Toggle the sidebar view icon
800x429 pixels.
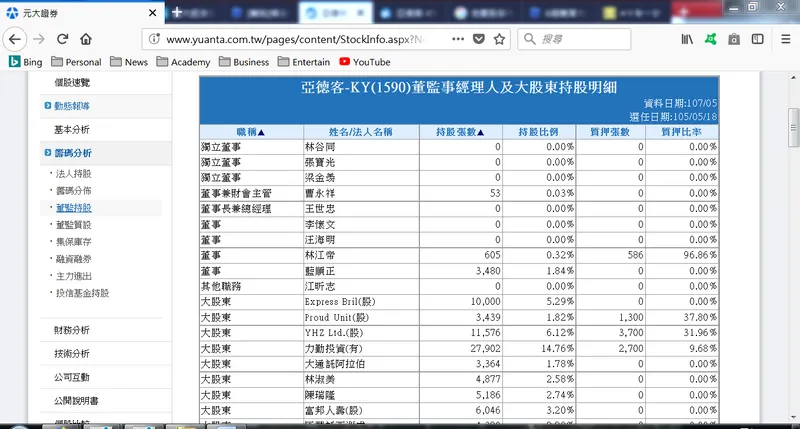coord(758,39)
